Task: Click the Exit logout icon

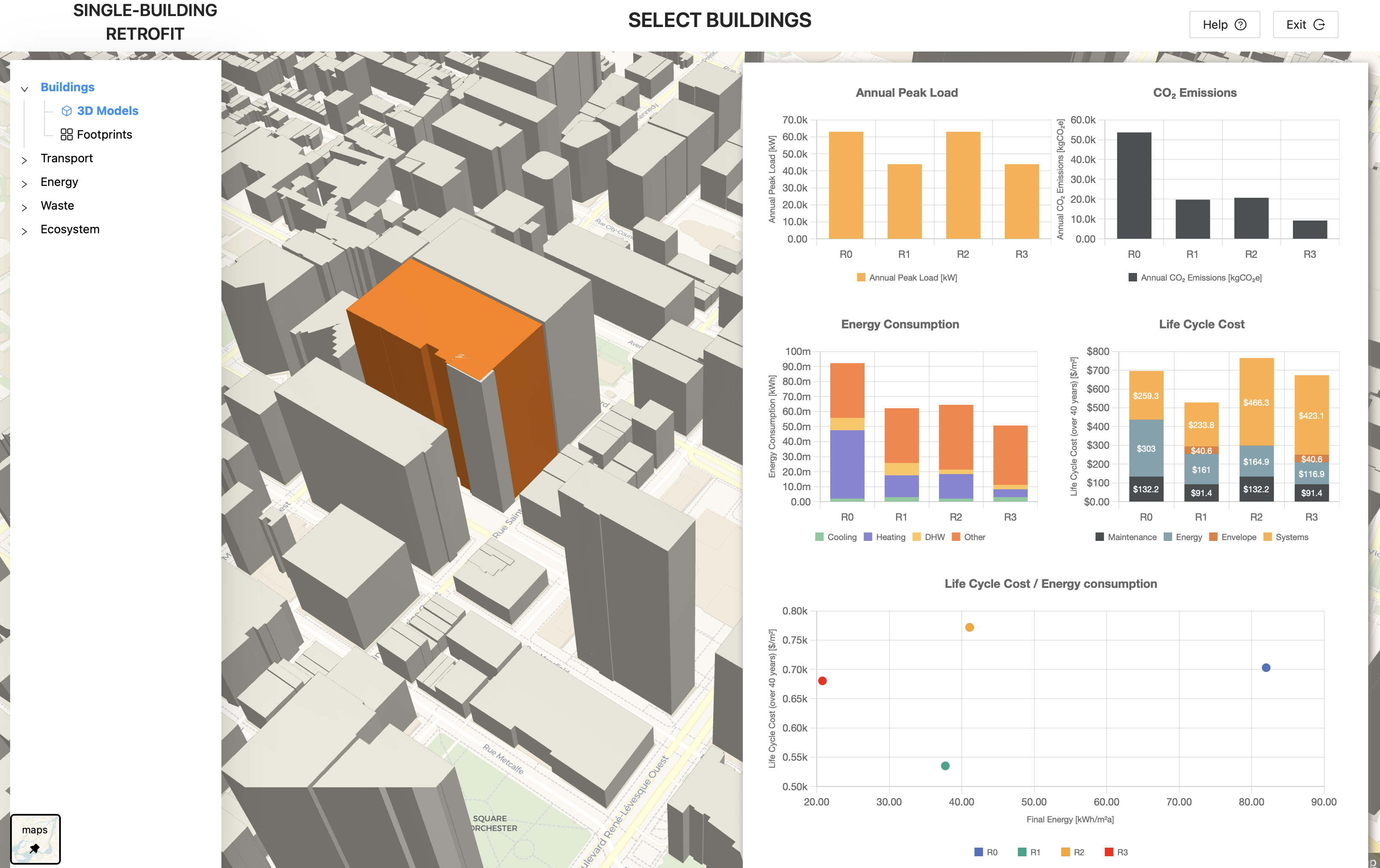Action: point(1319,25)
